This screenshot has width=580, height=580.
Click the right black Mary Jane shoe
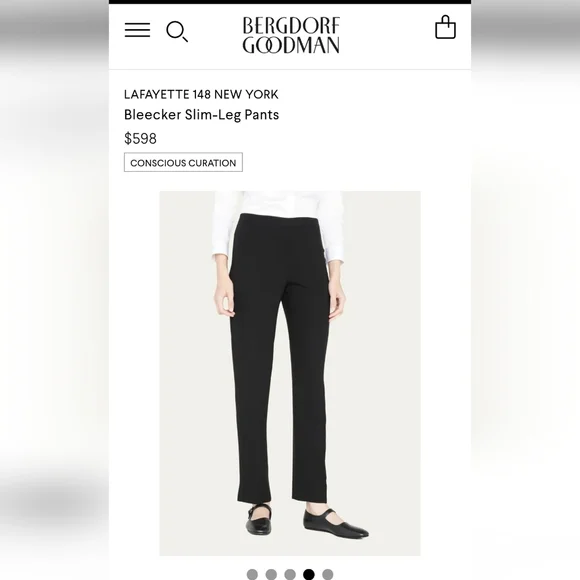[x=335, y=523]
